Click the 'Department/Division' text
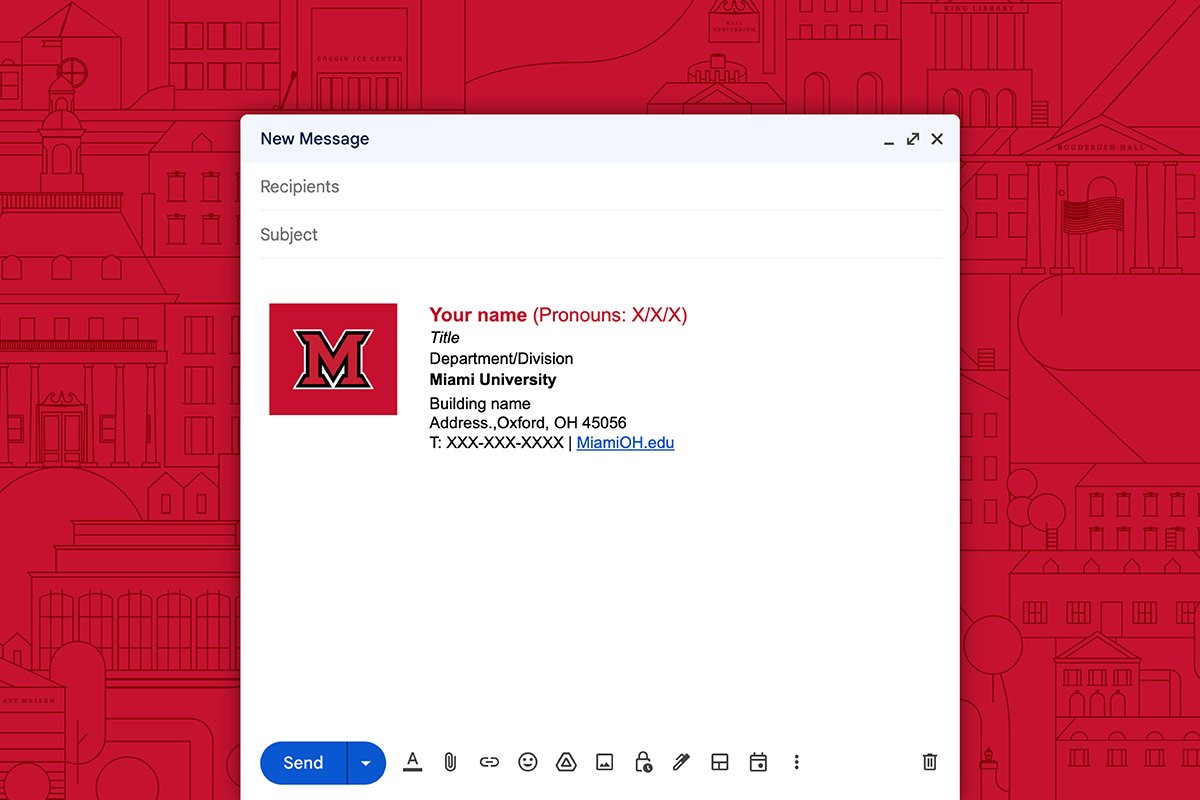This screenshot has width=1200, height=800. (501, 359)
